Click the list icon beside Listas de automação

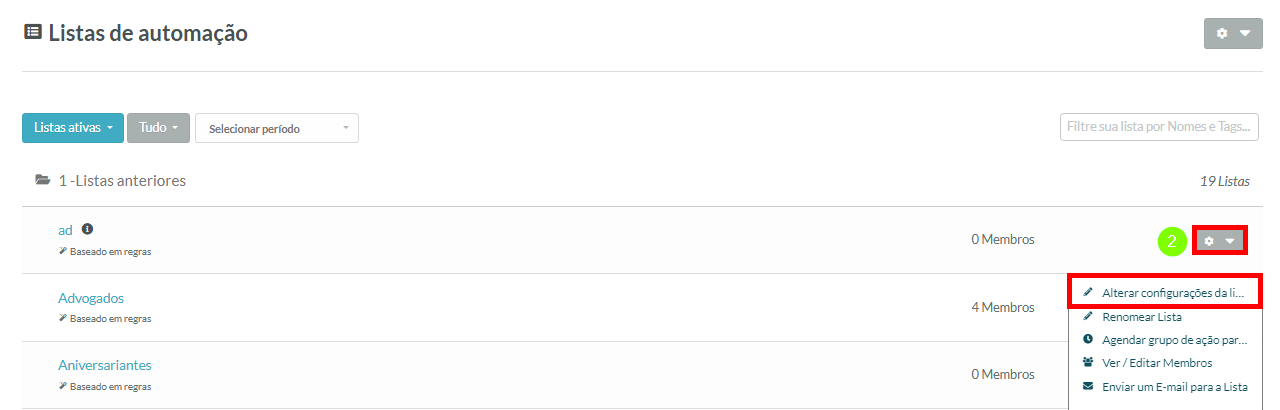click(33, 33)
